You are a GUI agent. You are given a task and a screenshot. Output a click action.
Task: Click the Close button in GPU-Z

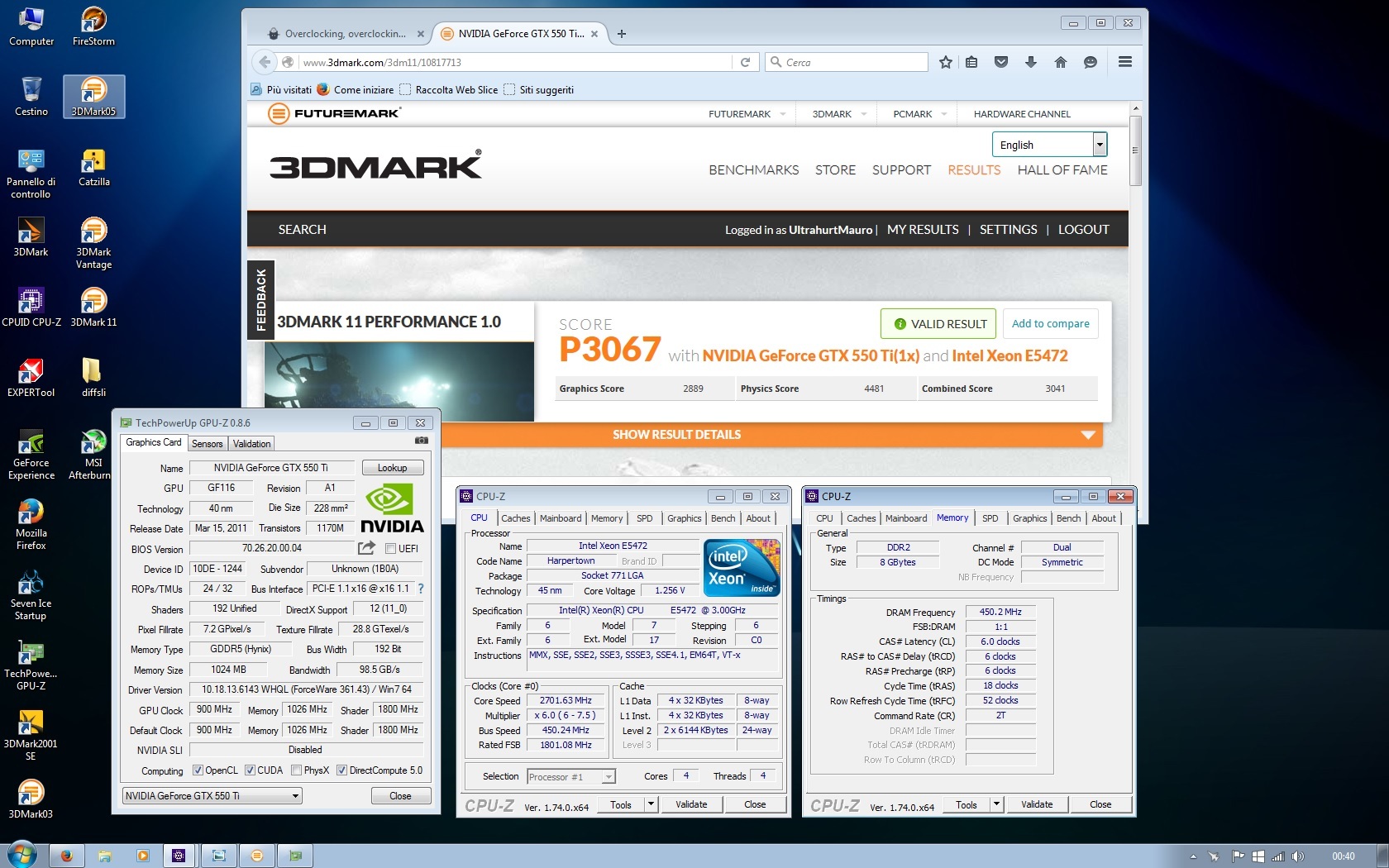[400, 796]
